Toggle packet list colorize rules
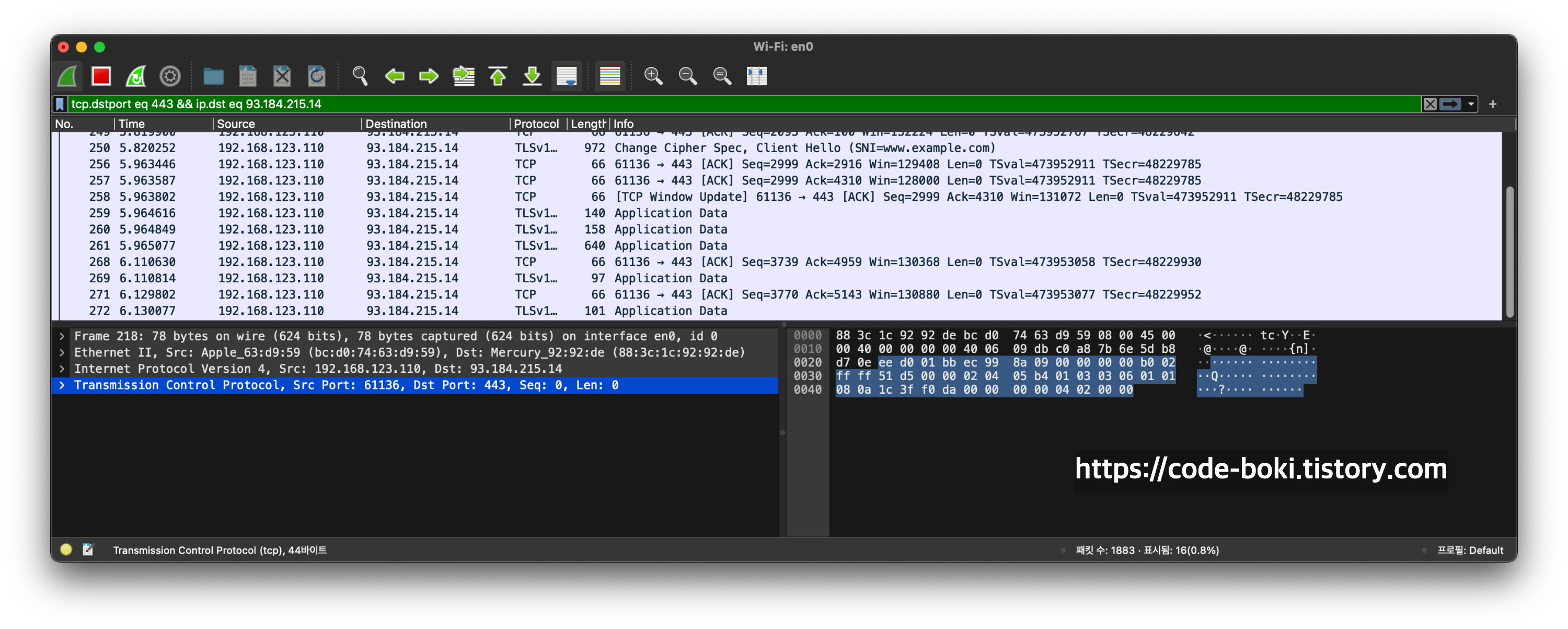The image size is (1568, 629). 609,76
